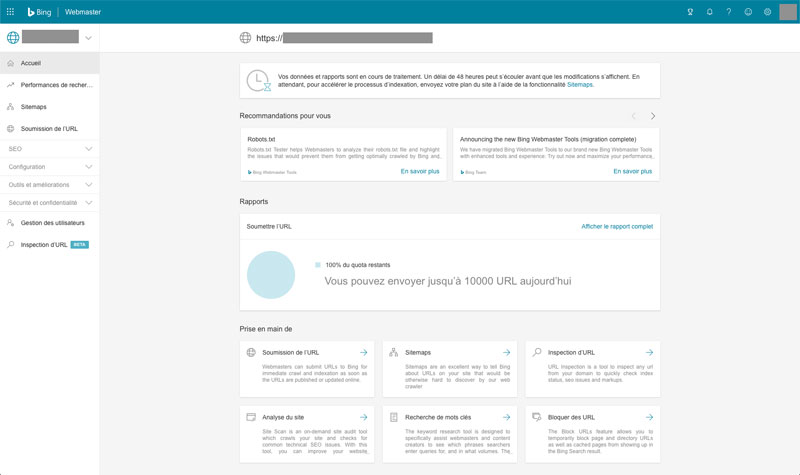Open the Sitemaps card arrow
Image resolution: width=800 pixels, height=475 pixels.
[507, 353]
